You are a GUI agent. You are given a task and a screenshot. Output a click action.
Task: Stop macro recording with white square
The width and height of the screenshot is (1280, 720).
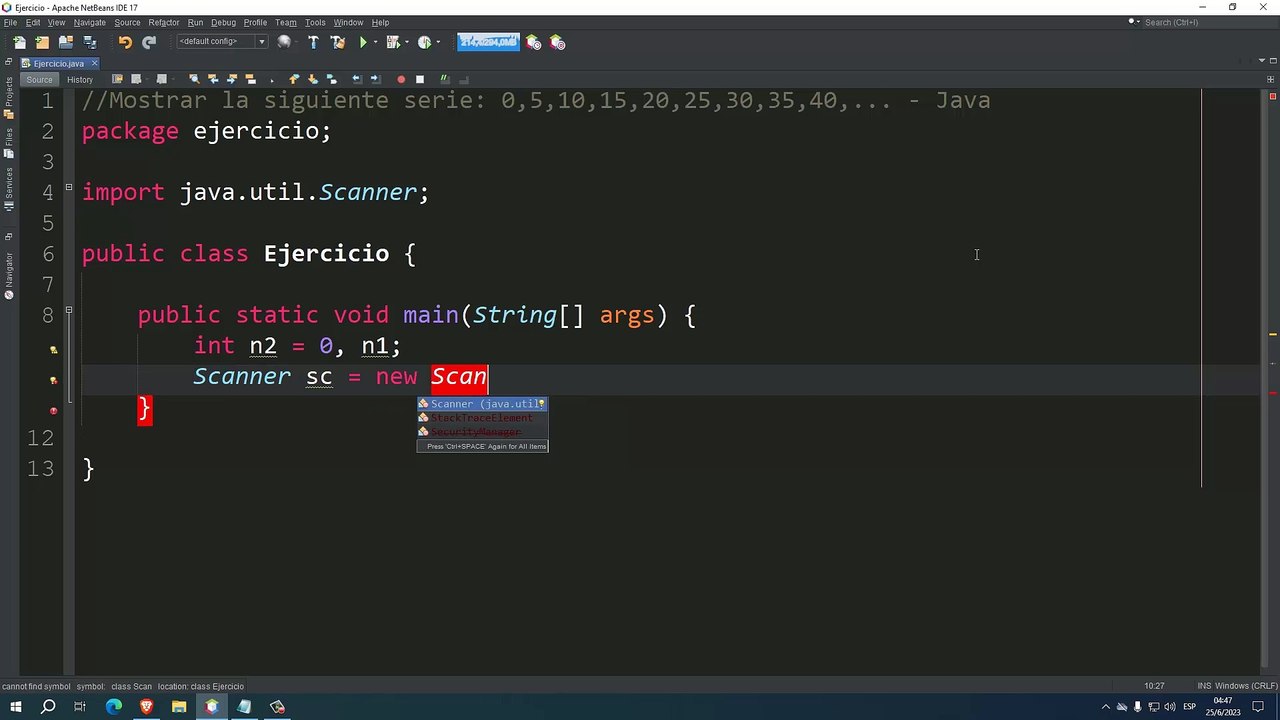coord(420,79)
